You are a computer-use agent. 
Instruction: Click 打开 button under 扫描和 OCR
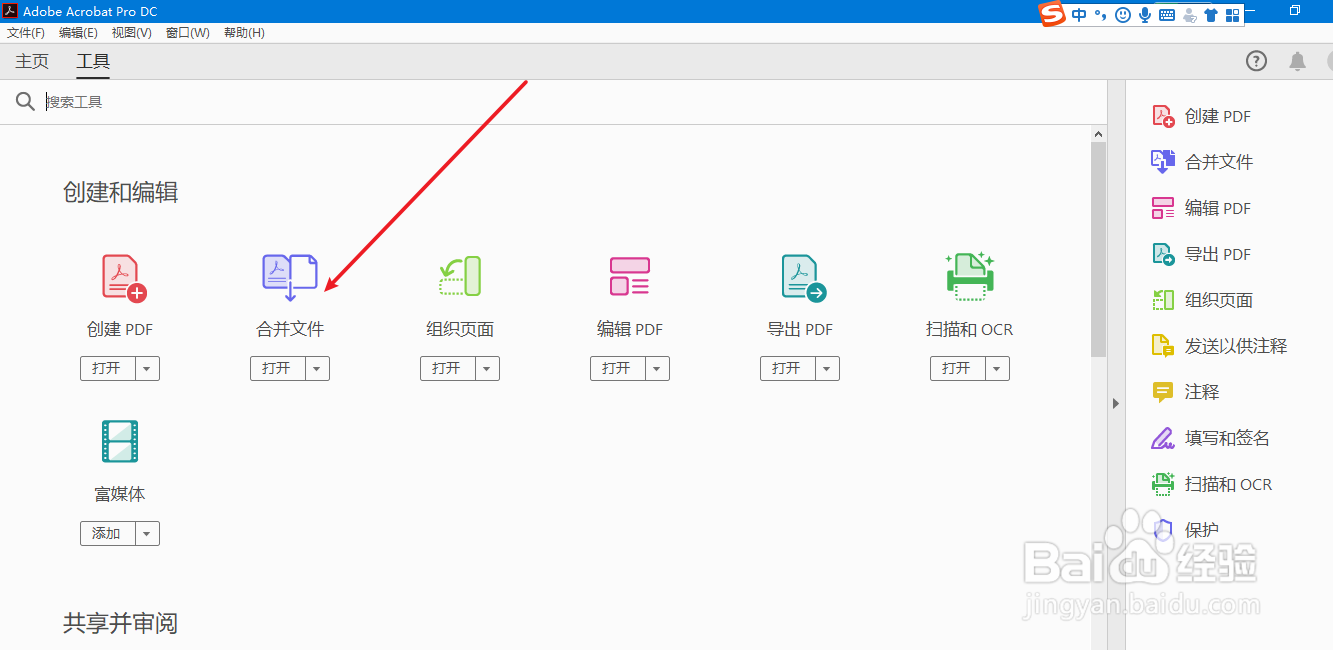point(957,368)
